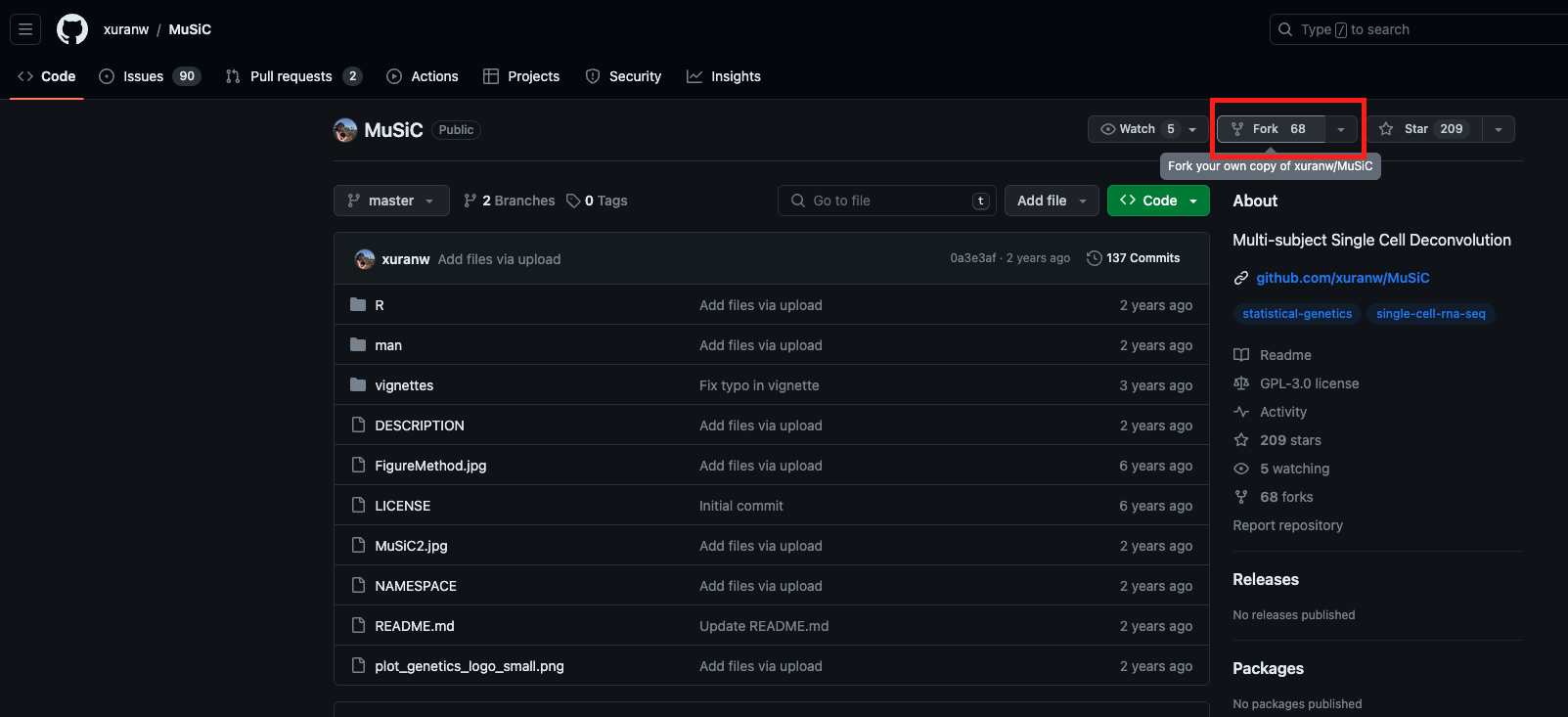Open the Packages section heading
The width and height of the screenshot is (1568, 717).
point(1269,668)
